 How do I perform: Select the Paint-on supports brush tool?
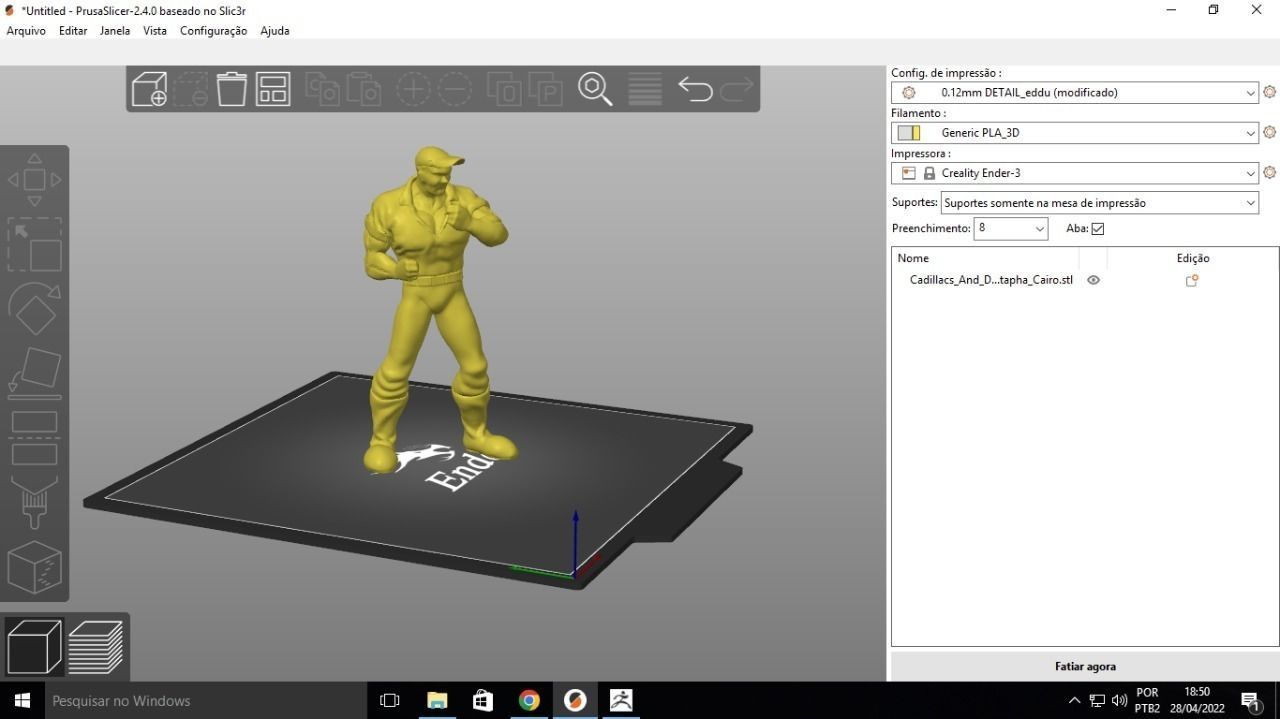click(34, 502)
